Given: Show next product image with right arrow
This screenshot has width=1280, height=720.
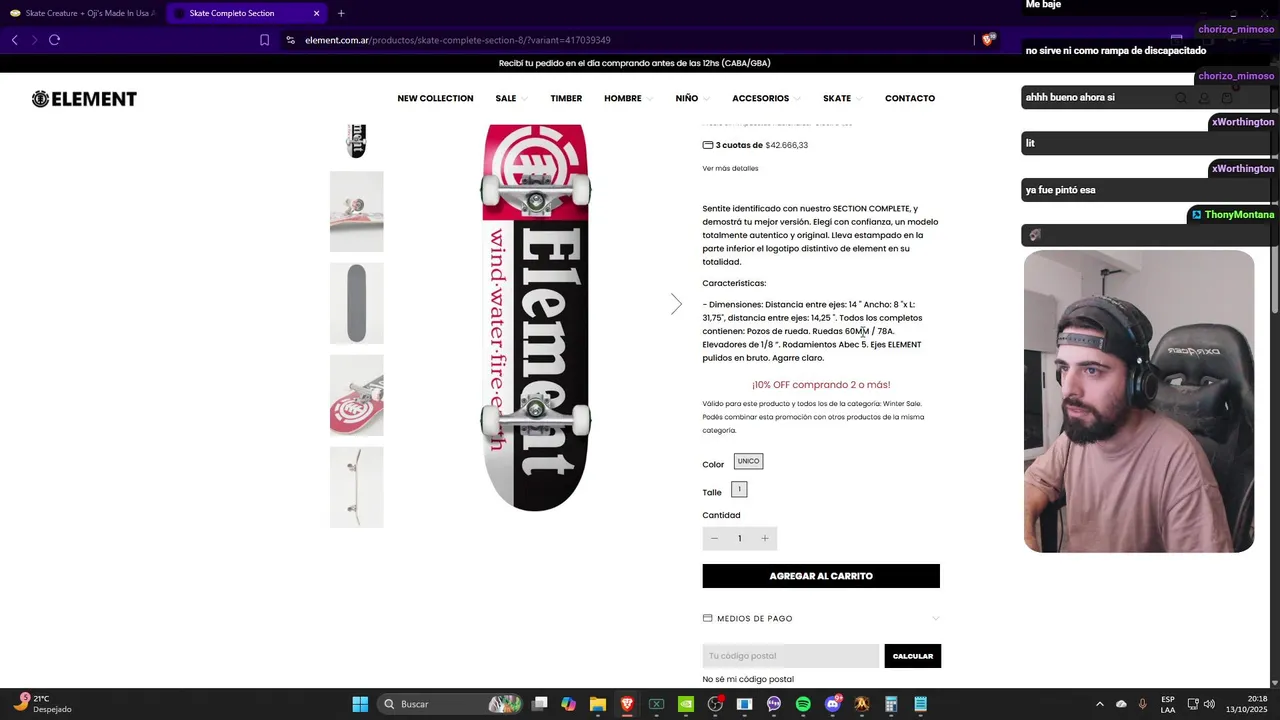Looking at the screenshot, I should pyautogui.click(x=676, y=304).
